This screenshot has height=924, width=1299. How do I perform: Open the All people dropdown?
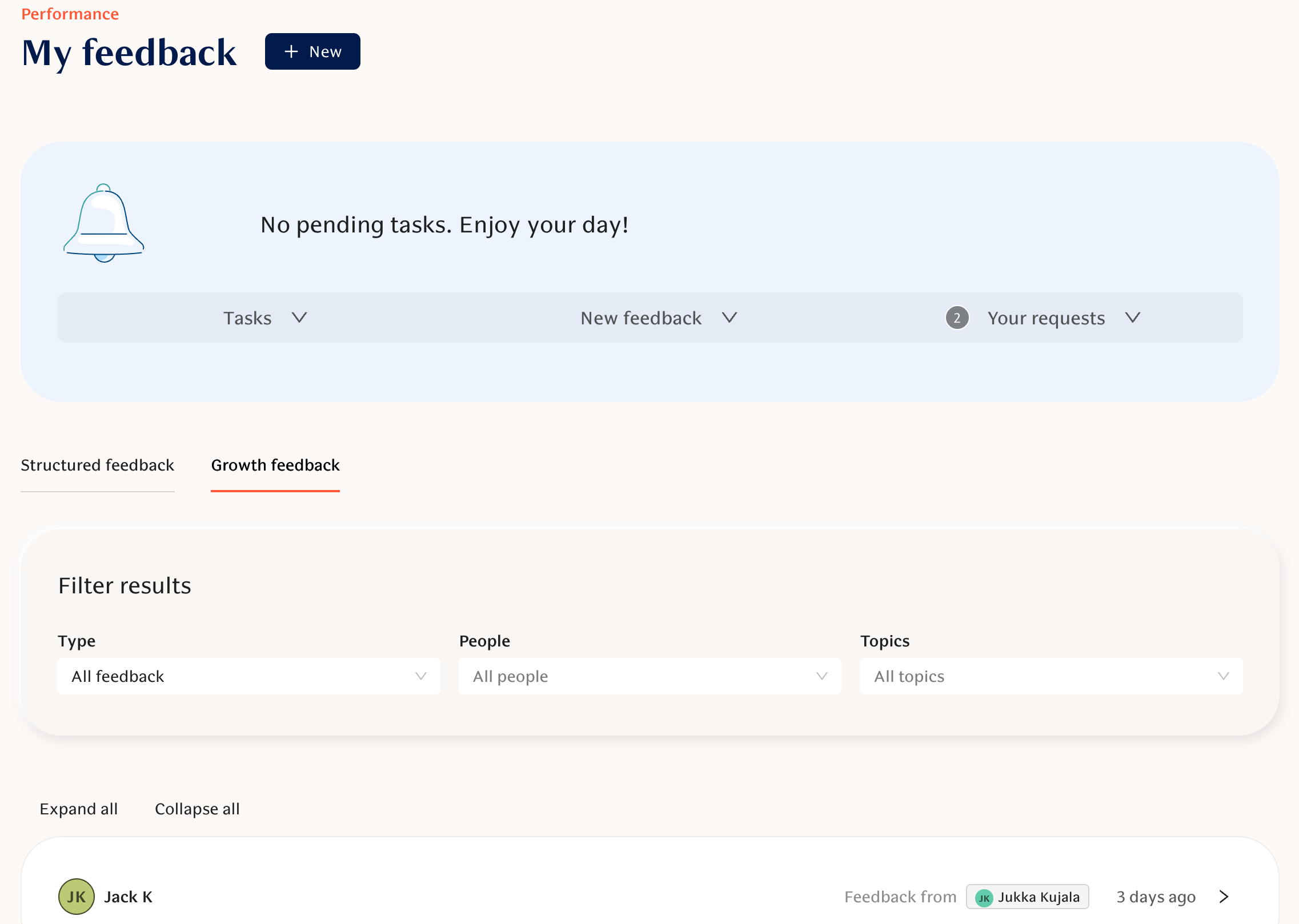pos(649,676)
